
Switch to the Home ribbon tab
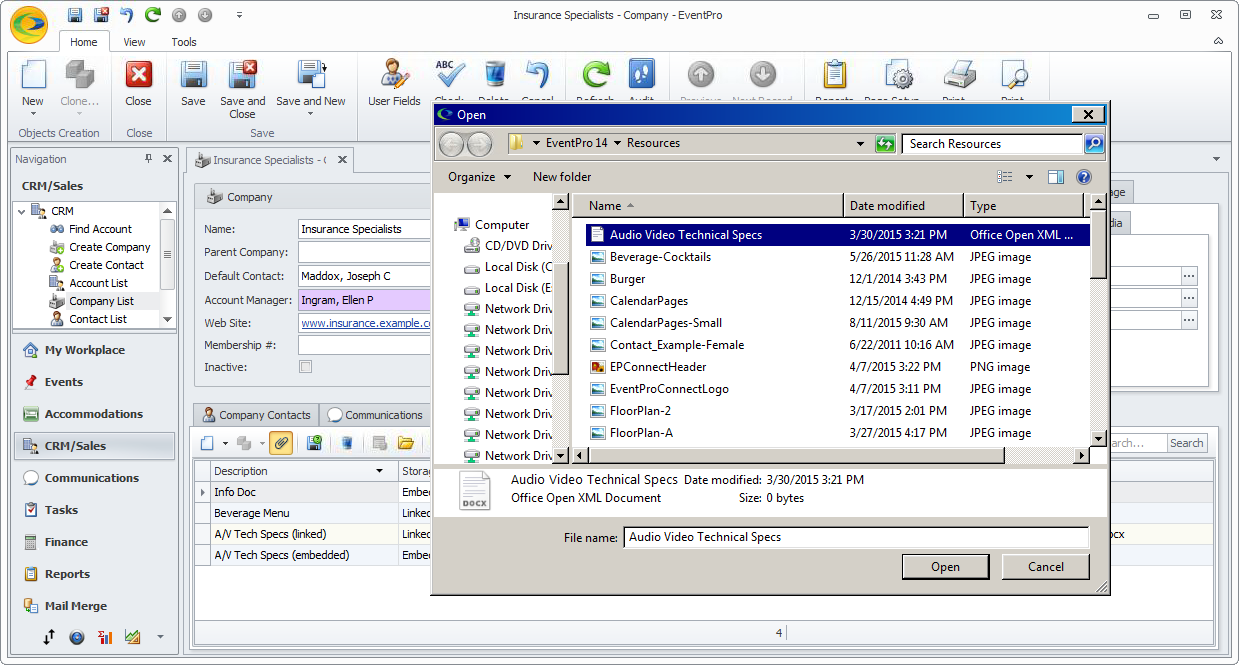coord(84,42)
